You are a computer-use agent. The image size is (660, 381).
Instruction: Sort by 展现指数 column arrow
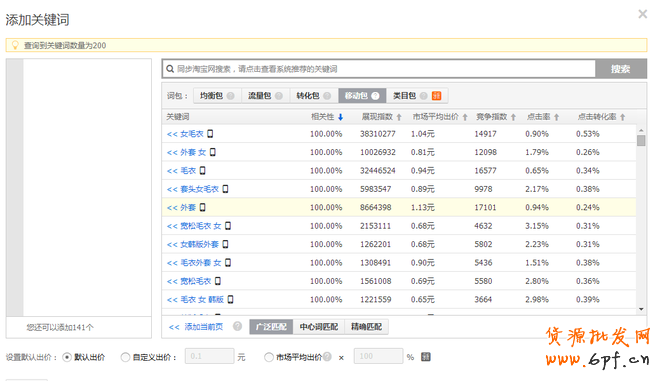click(399, 117)
